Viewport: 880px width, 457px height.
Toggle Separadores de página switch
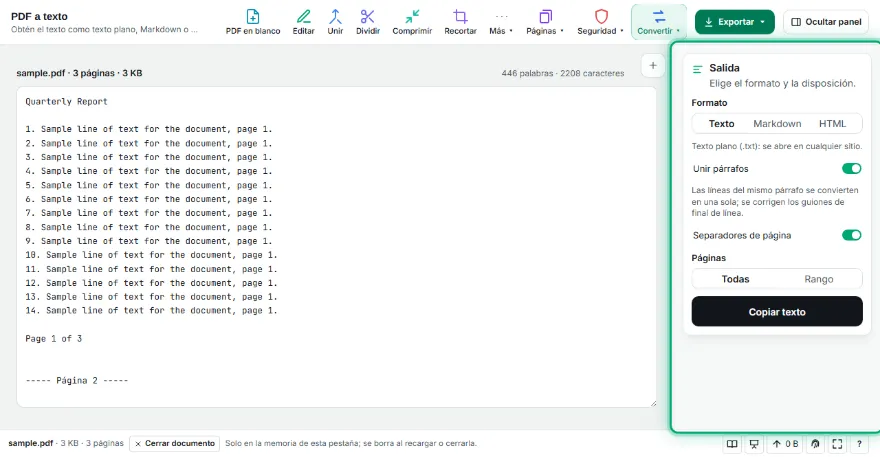[851, 235]
